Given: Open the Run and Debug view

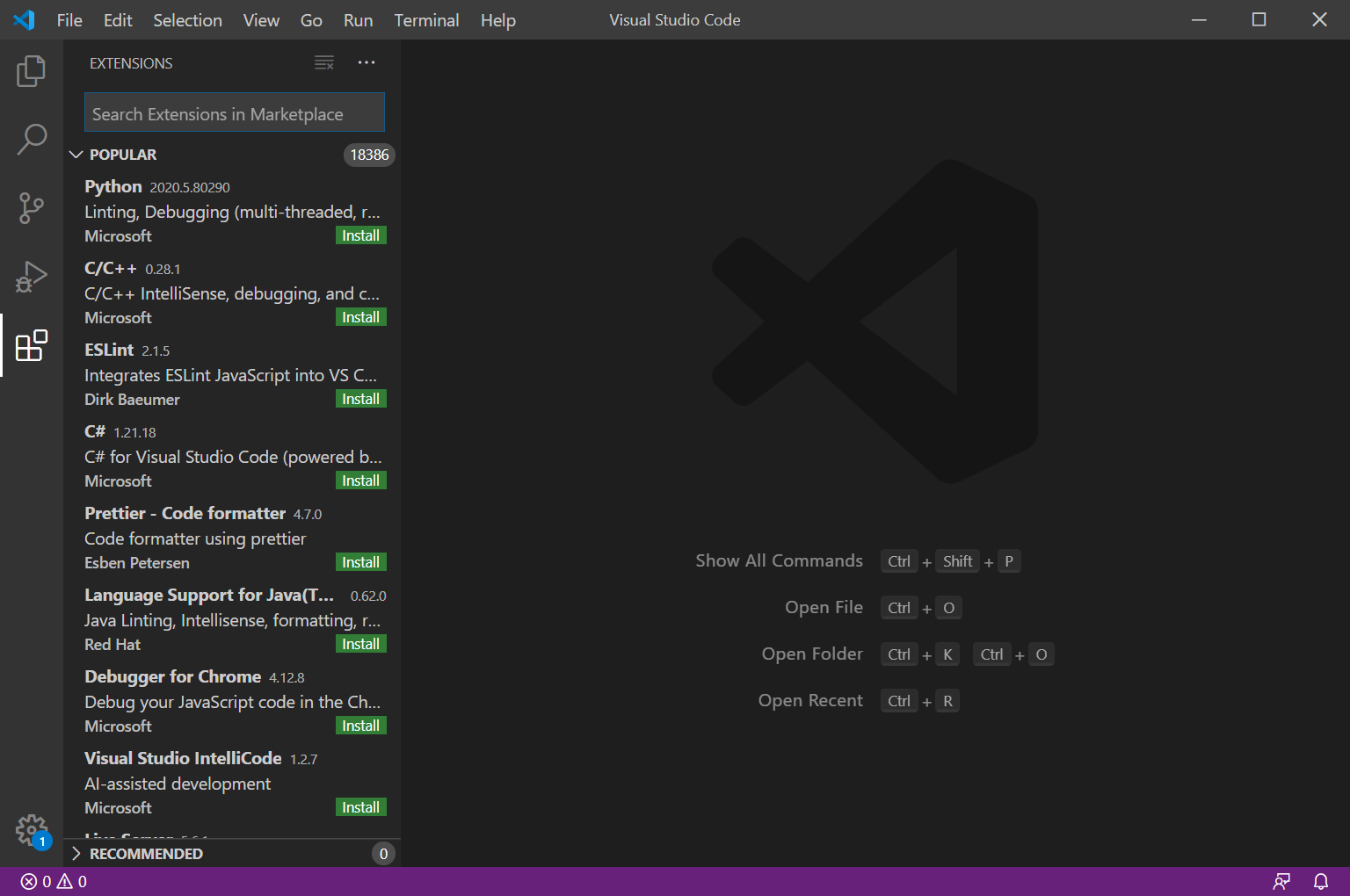Looking at the screenshot, I should 32,277.
